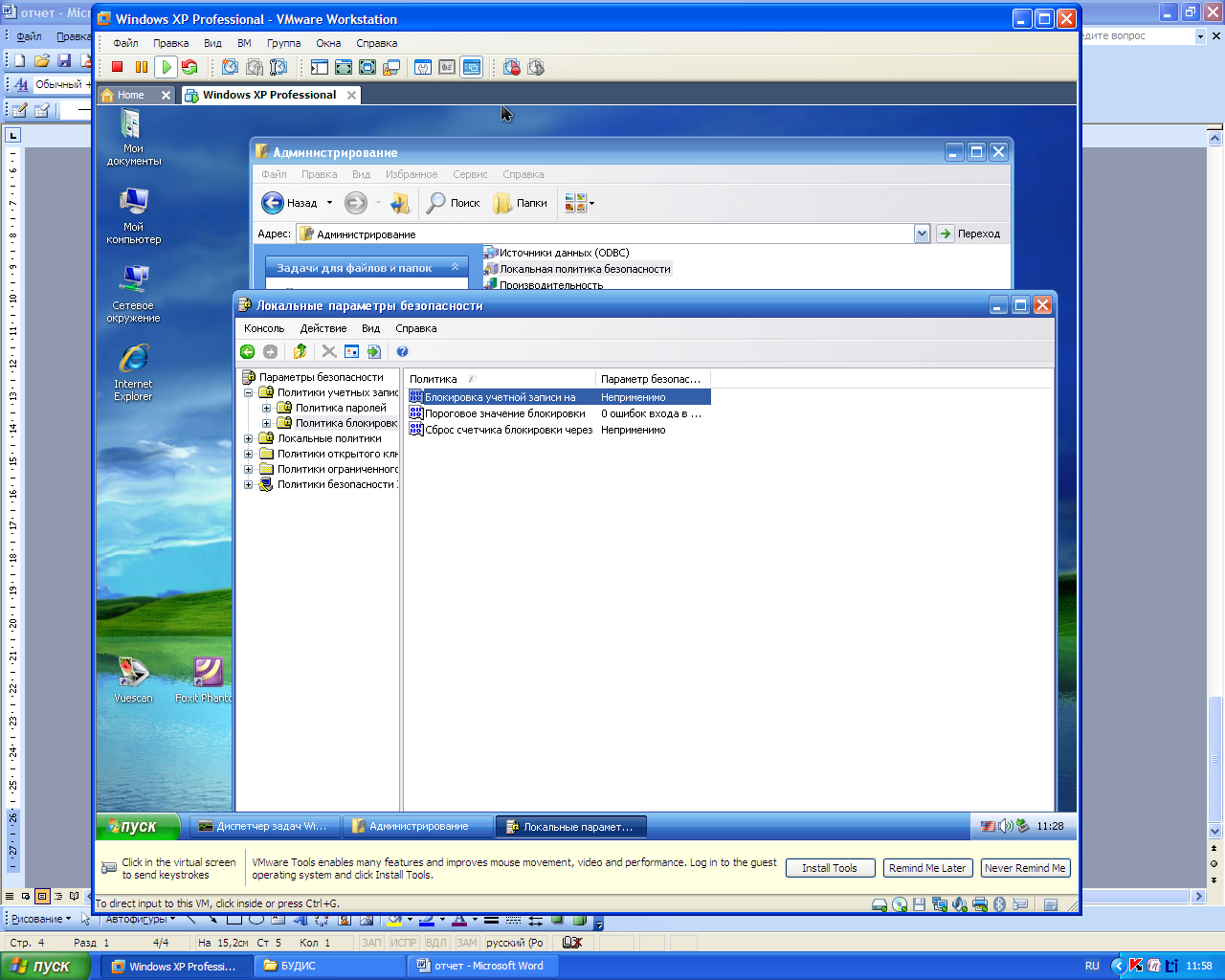Open the VMware snapshot manager icon
This screenshot has width=1225, height=980.
(278, 67)
